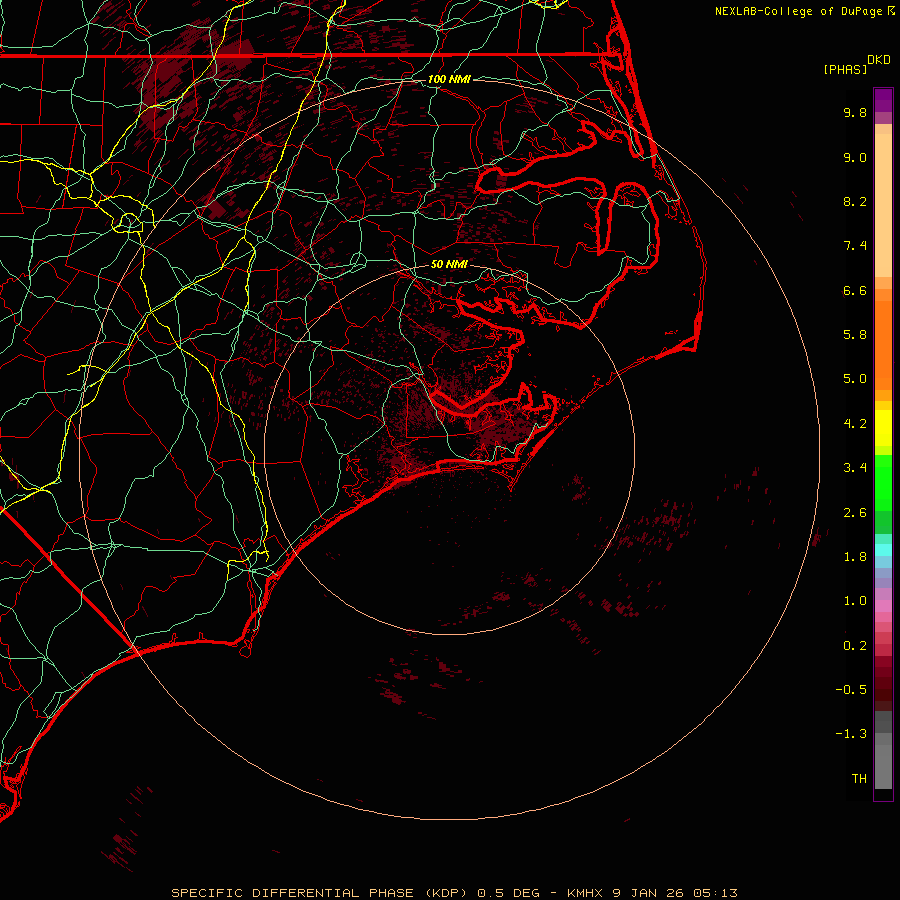Click the TH threshold label on the legend

click(x=858, y=778)
